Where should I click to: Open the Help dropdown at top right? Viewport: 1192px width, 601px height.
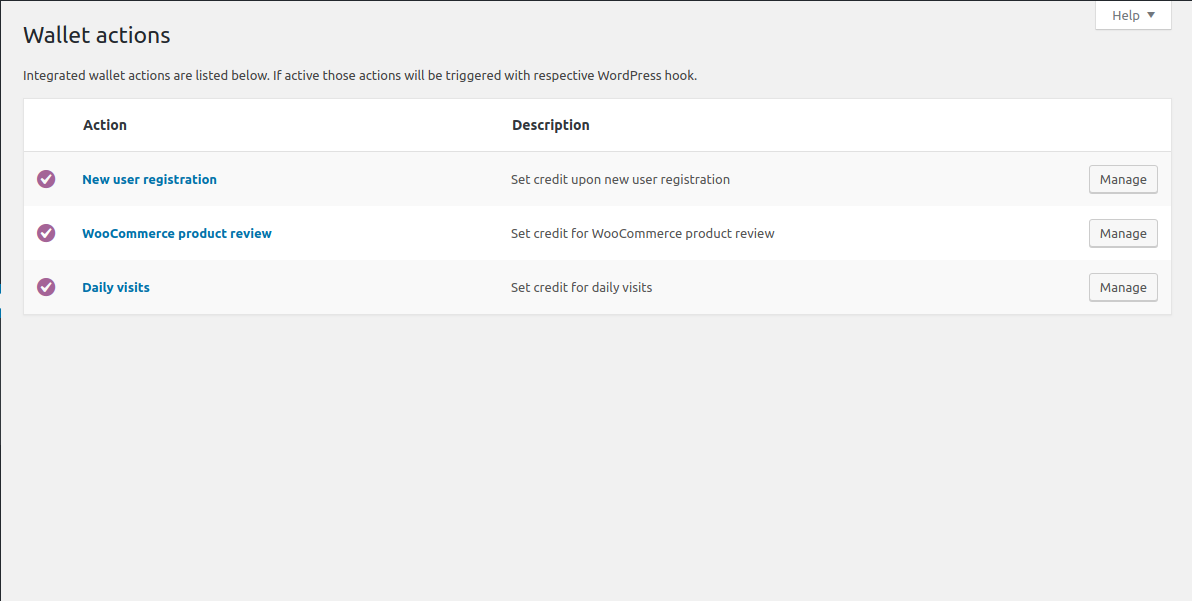click(x=1133, y=15)
